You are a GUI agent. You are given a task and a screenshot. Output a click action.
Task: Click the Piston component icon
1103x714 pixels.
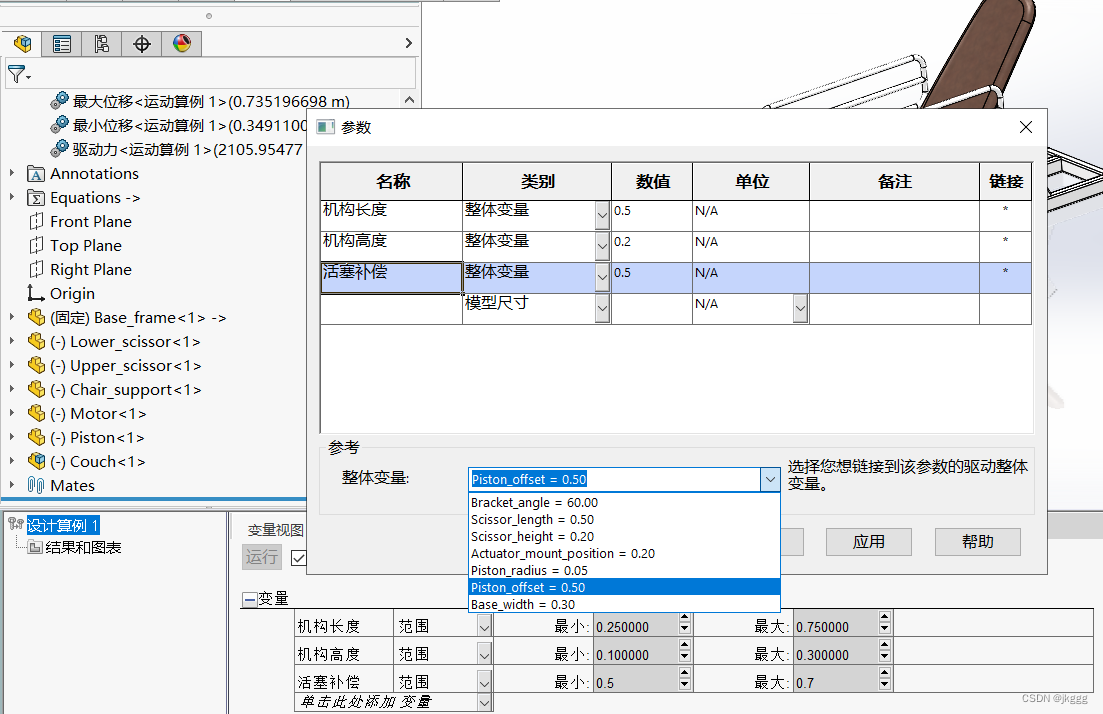(x=37, y=437)
